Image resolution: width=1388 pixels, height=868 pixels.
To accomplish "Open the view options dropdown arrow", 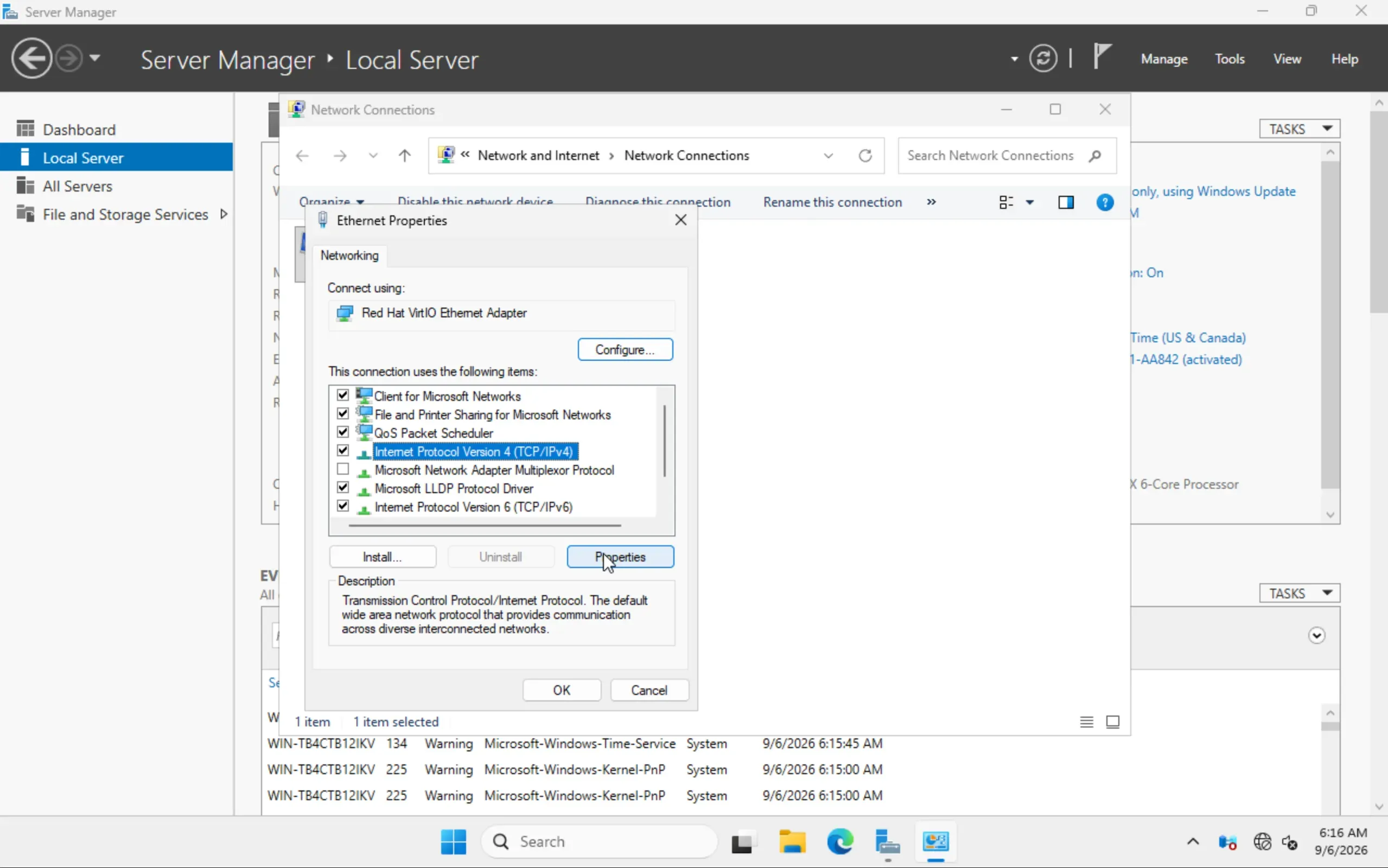I will pyautogui.click(x=1030, y=202).
